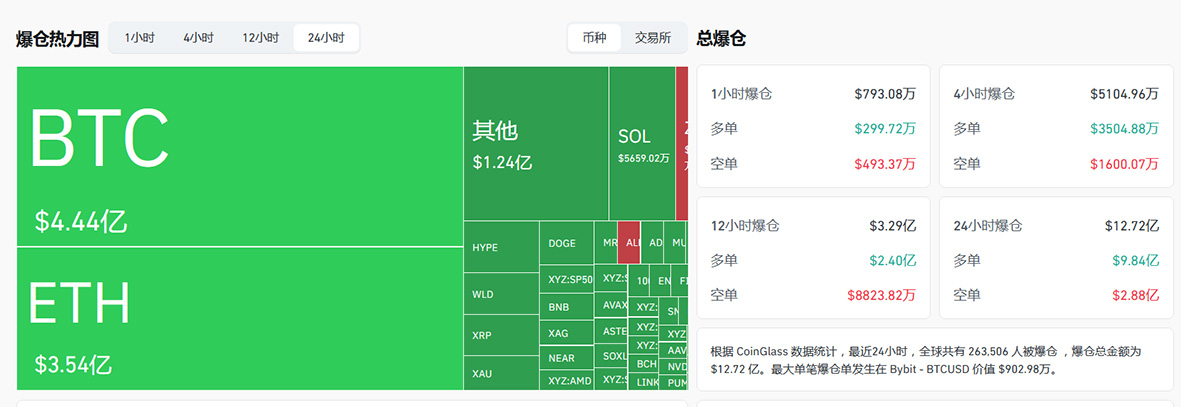This screenshot has width=1181, height=407.
Task: Open the ETH liquidation block
Action: (x=240, y=319)
